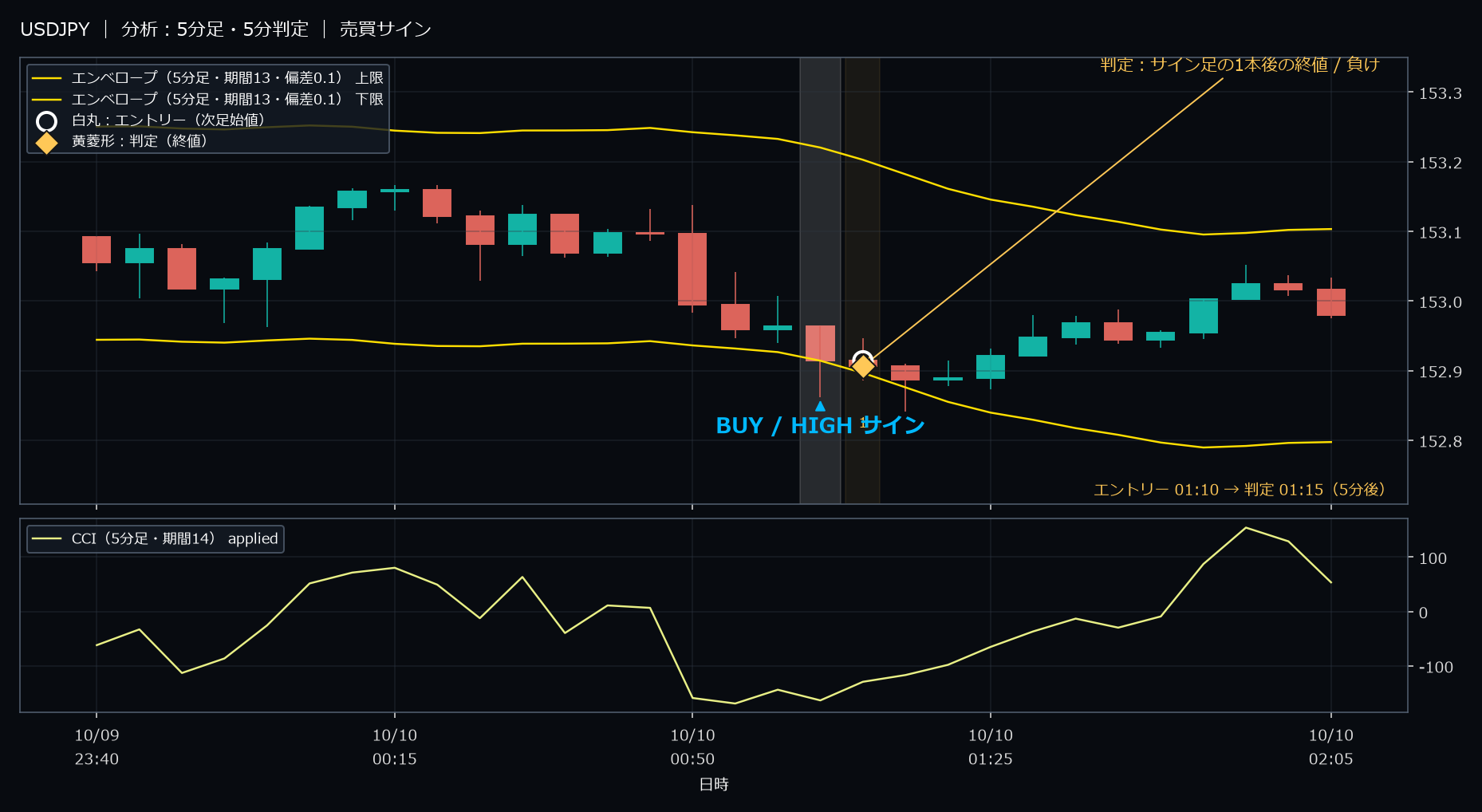Click the '白丸：エントリー（次足始値）' legend entry
The image size is (1482, 812).
click(152, 120)
